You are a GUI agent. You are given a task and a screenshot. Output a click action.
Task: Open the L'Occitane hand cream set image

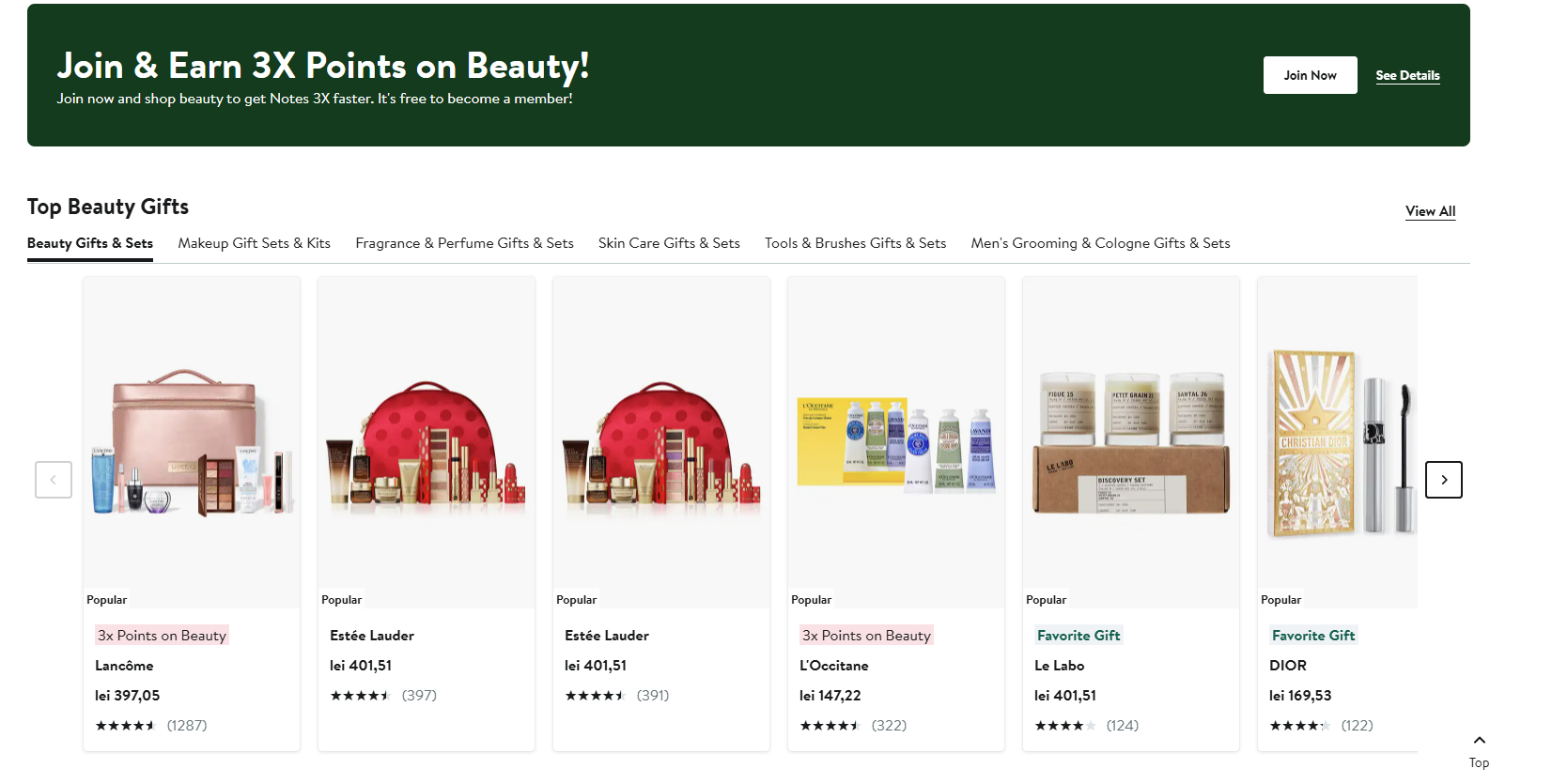tap(895, 441)
